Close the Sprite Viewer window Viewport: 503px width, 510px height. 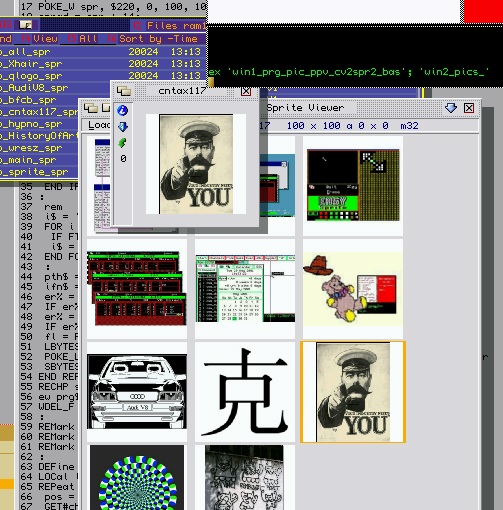pos(469,108)
